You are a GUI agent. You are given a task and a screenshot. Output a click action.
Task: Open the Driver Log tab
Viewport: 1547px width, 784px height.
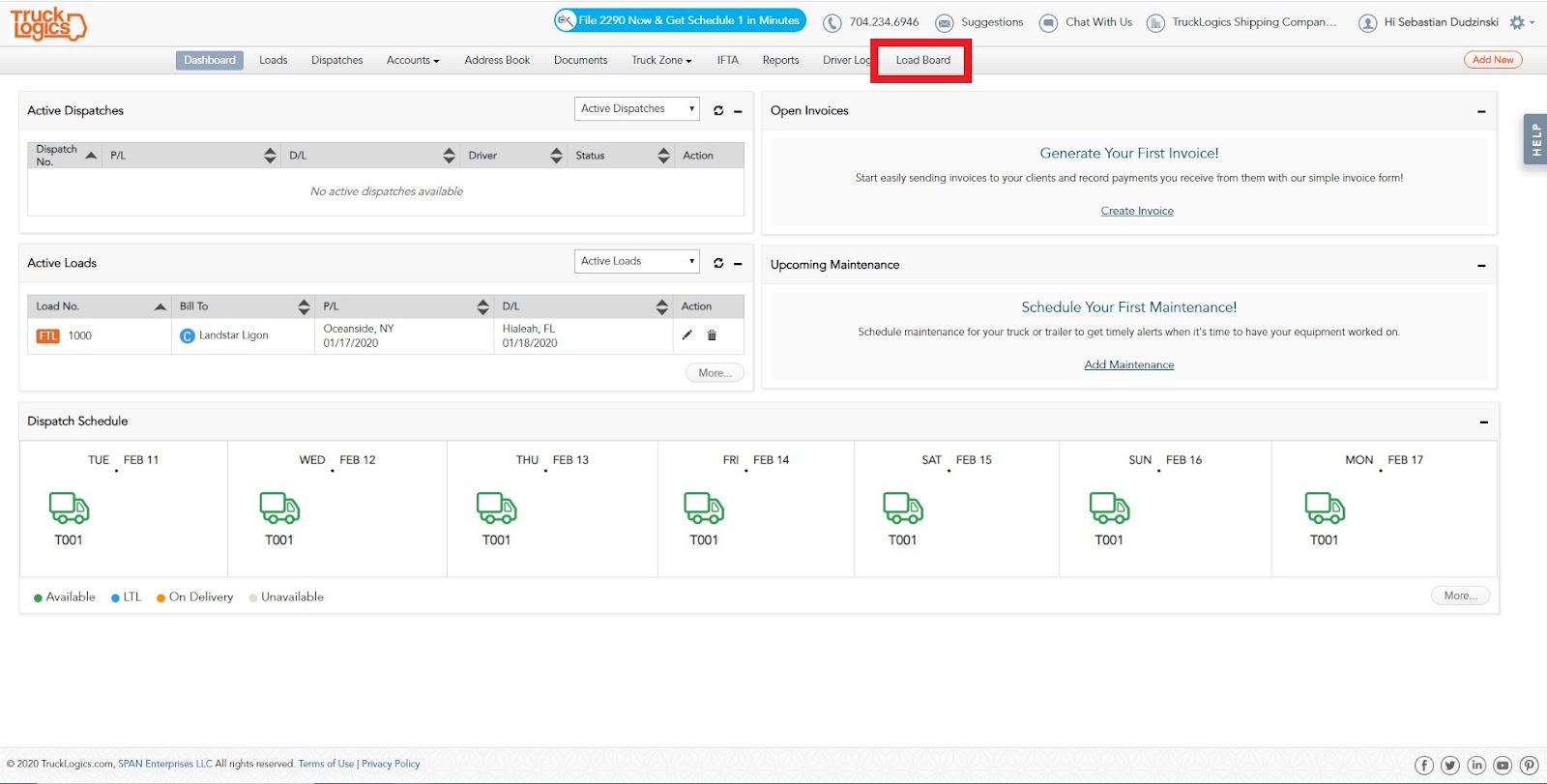pyautogui.click(x=846, y=60)
